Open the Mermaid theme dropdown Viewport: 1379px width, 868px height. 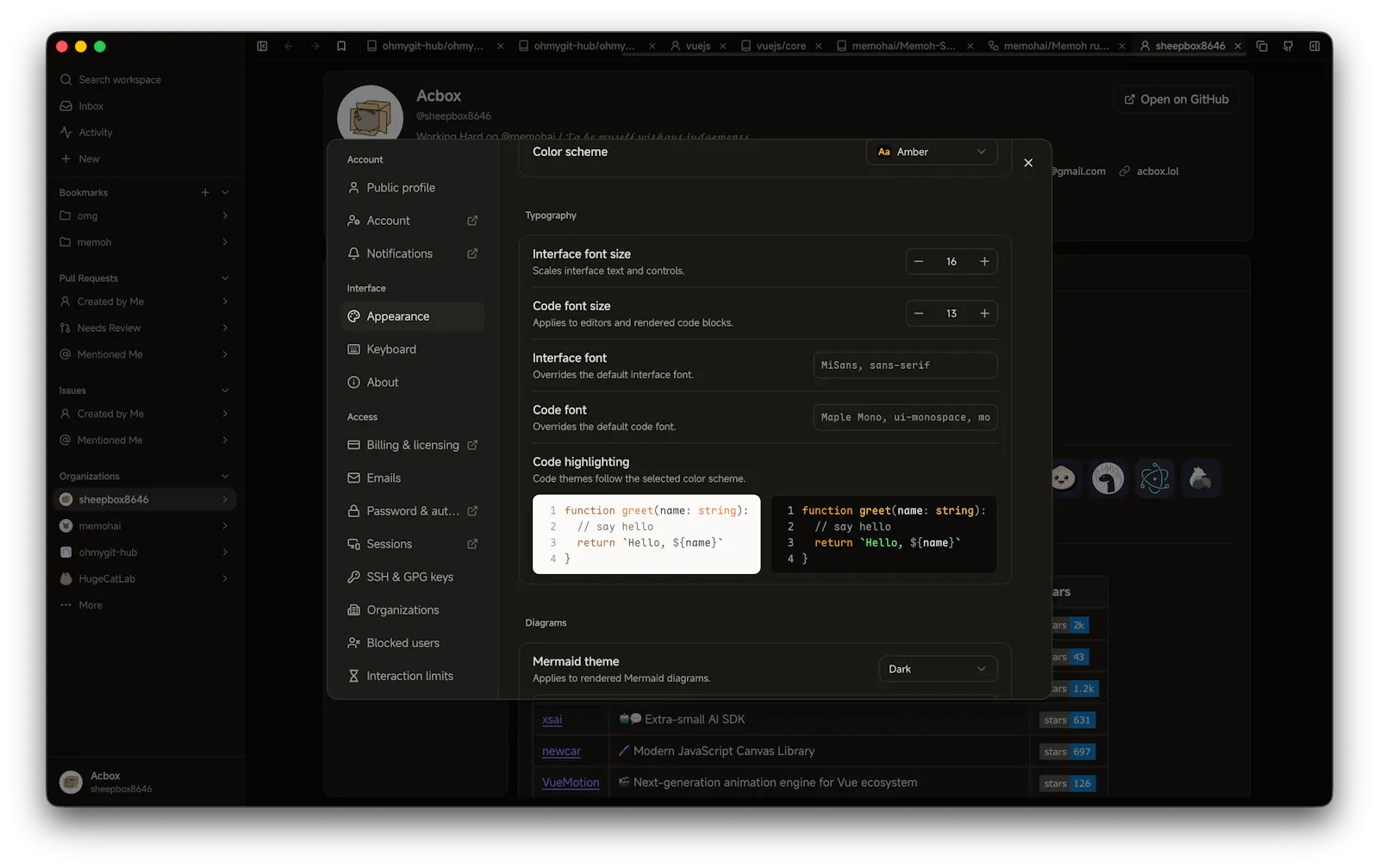coord(938,669)
